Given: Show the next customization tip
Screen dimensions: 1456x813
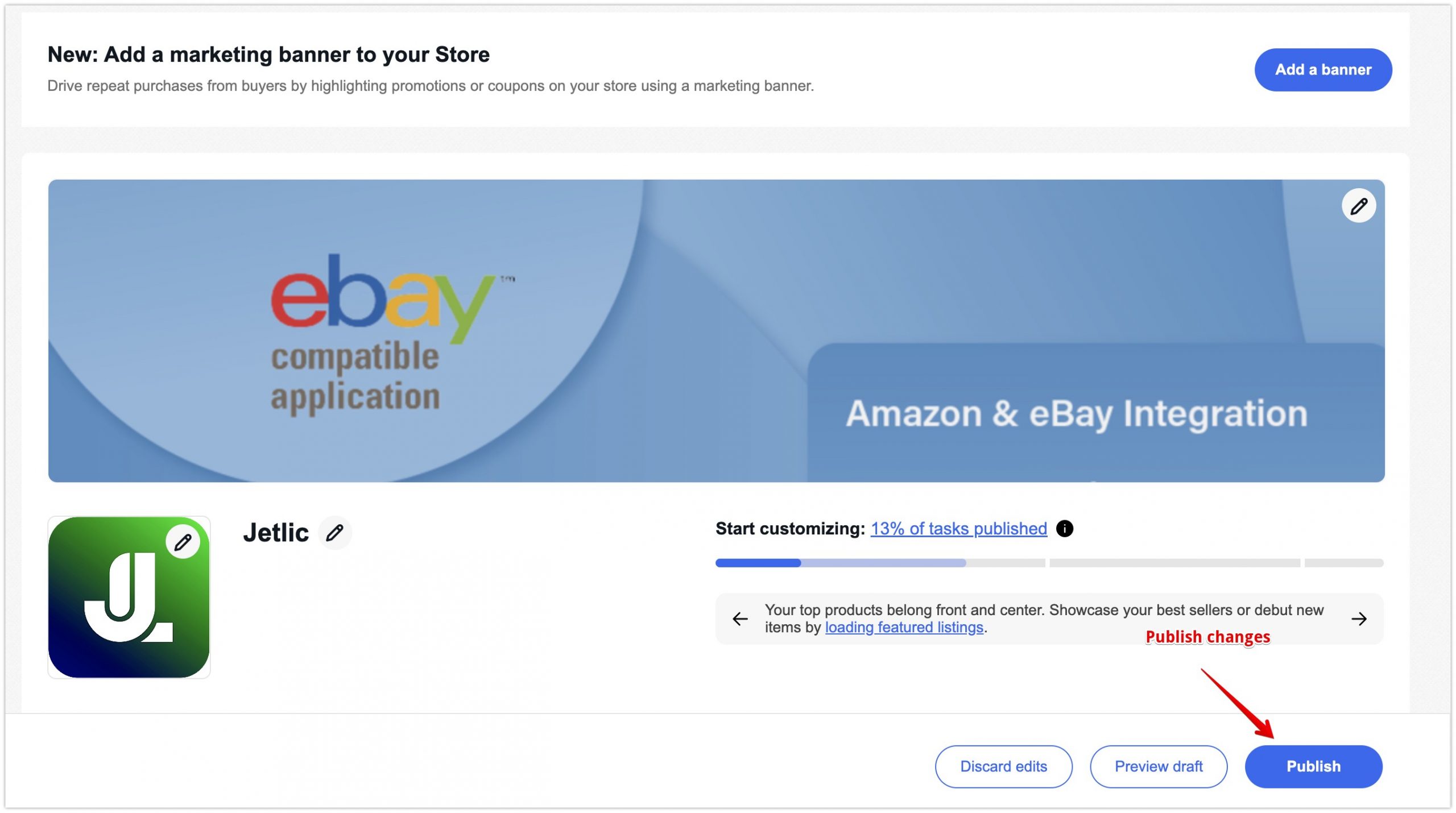Looking at the screenshot, I should pyautogui.click(x=1359, y=619).
